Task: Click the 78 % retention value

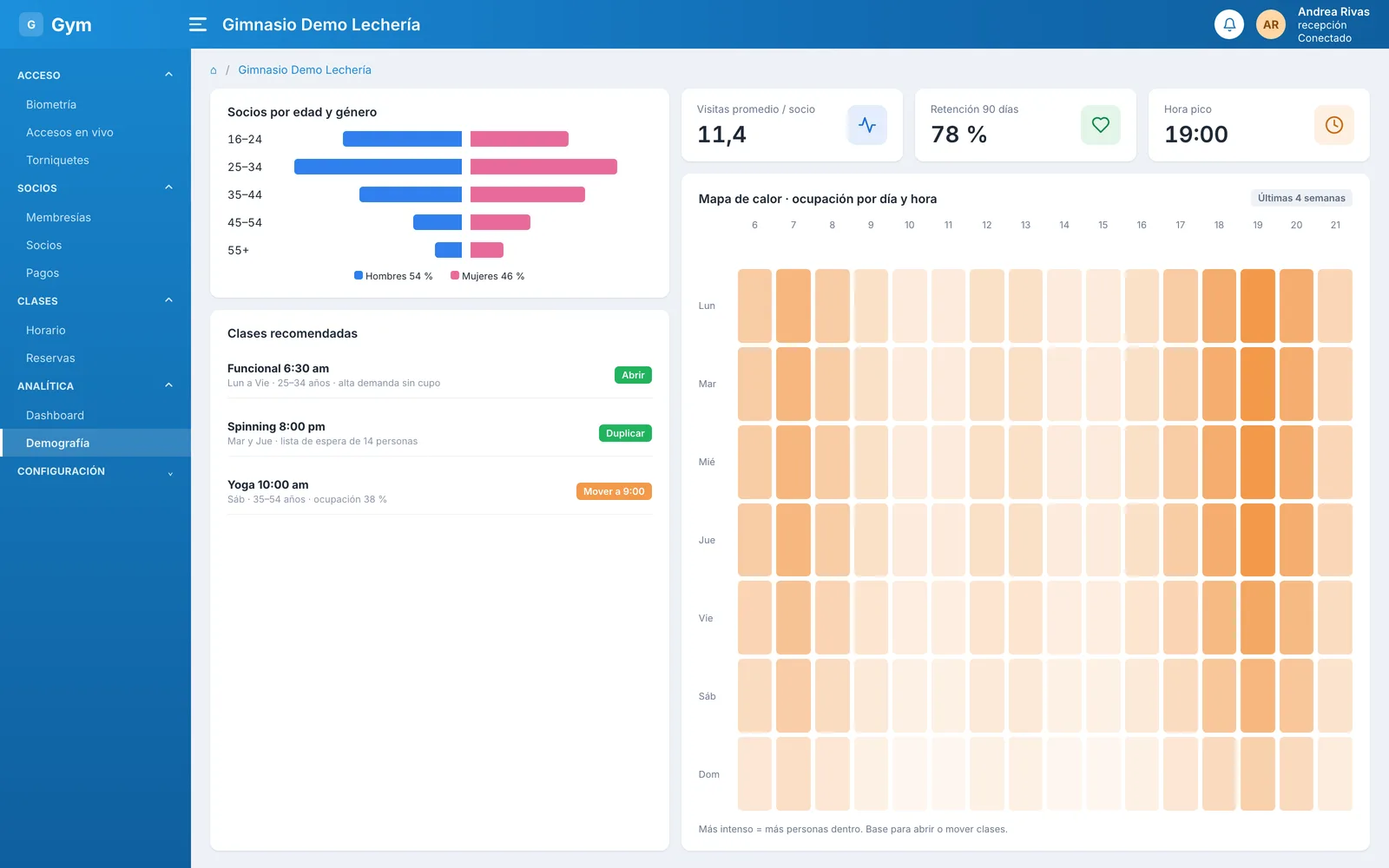Action: [x=959, y=135]
